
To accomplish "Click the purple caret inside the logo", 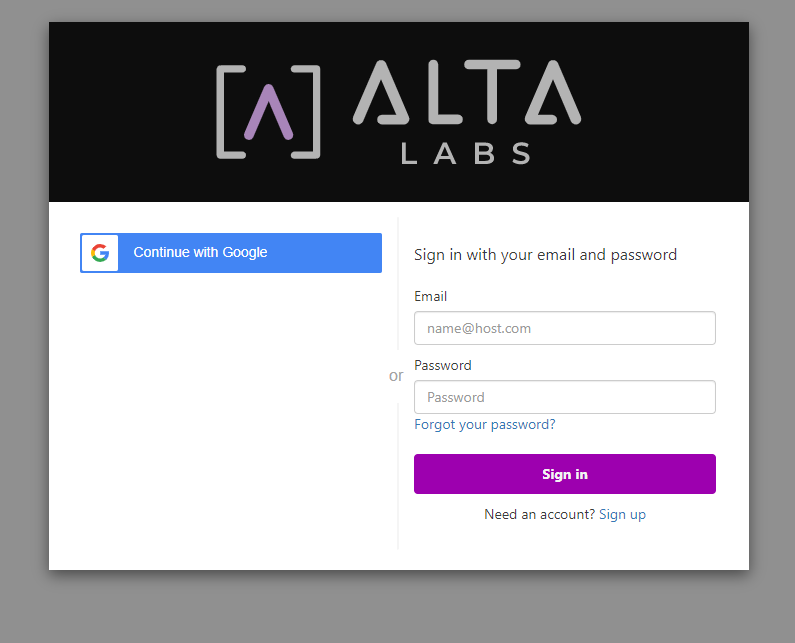I will coord(268,112).
